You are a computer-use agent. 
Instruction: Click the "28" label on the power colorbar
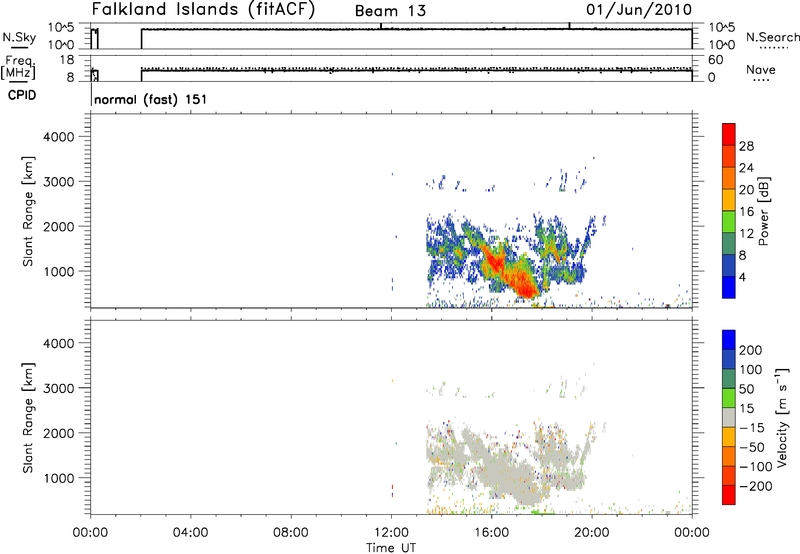tap(746, 146)
